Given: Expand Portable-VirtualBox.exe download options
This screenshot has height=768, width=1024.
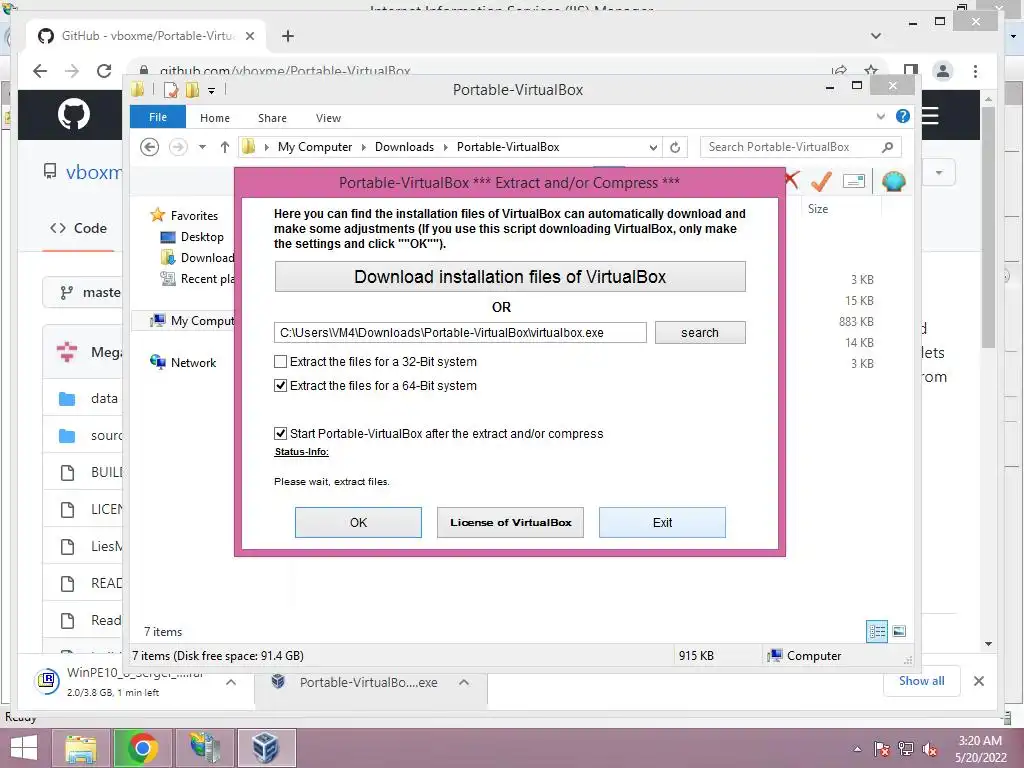Looking at the screenshot, I should click(x=464, y=682).
